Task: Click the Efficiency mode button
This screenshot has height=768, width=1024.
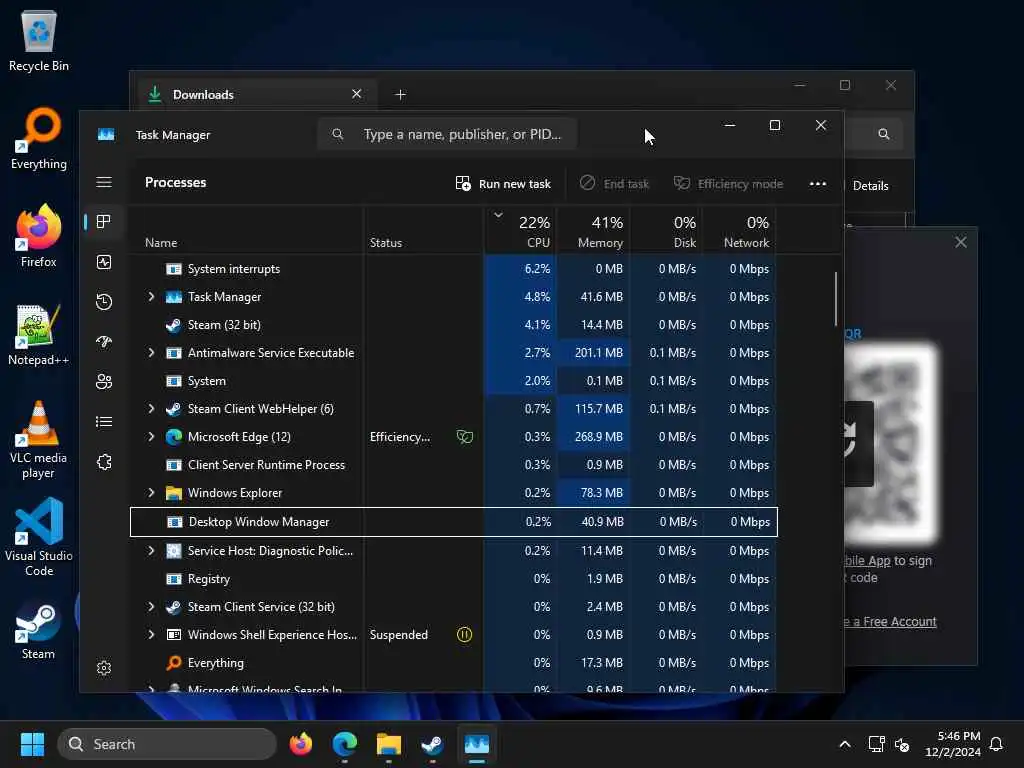Action: [x=728, y=184]
